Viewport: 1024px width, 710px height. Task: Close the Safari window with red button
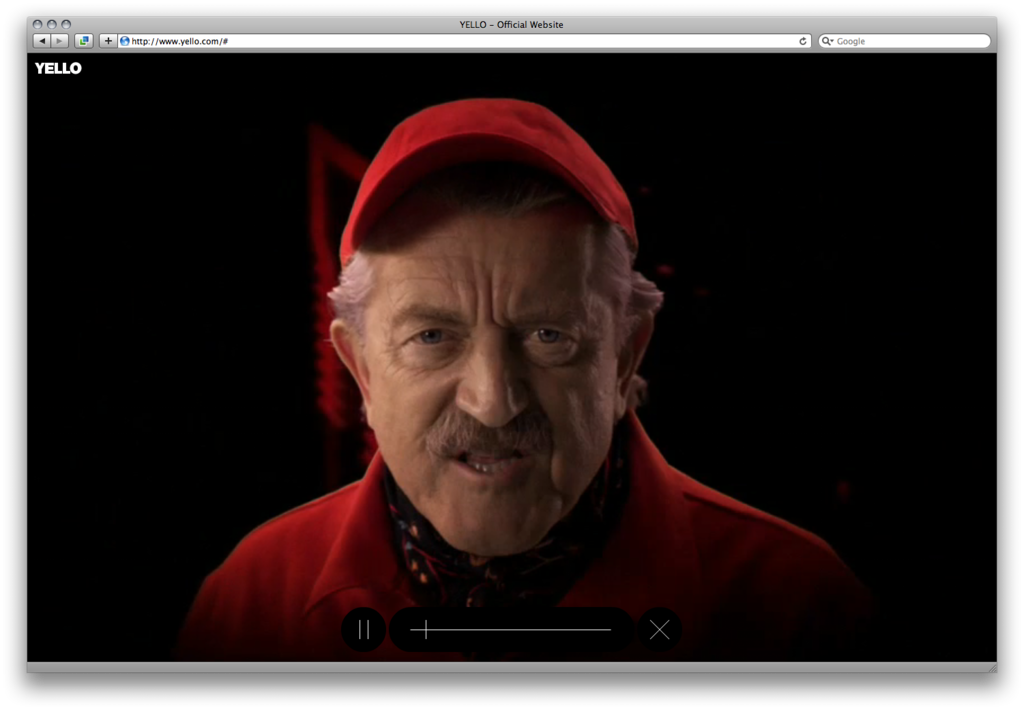[x=38, y=24]
